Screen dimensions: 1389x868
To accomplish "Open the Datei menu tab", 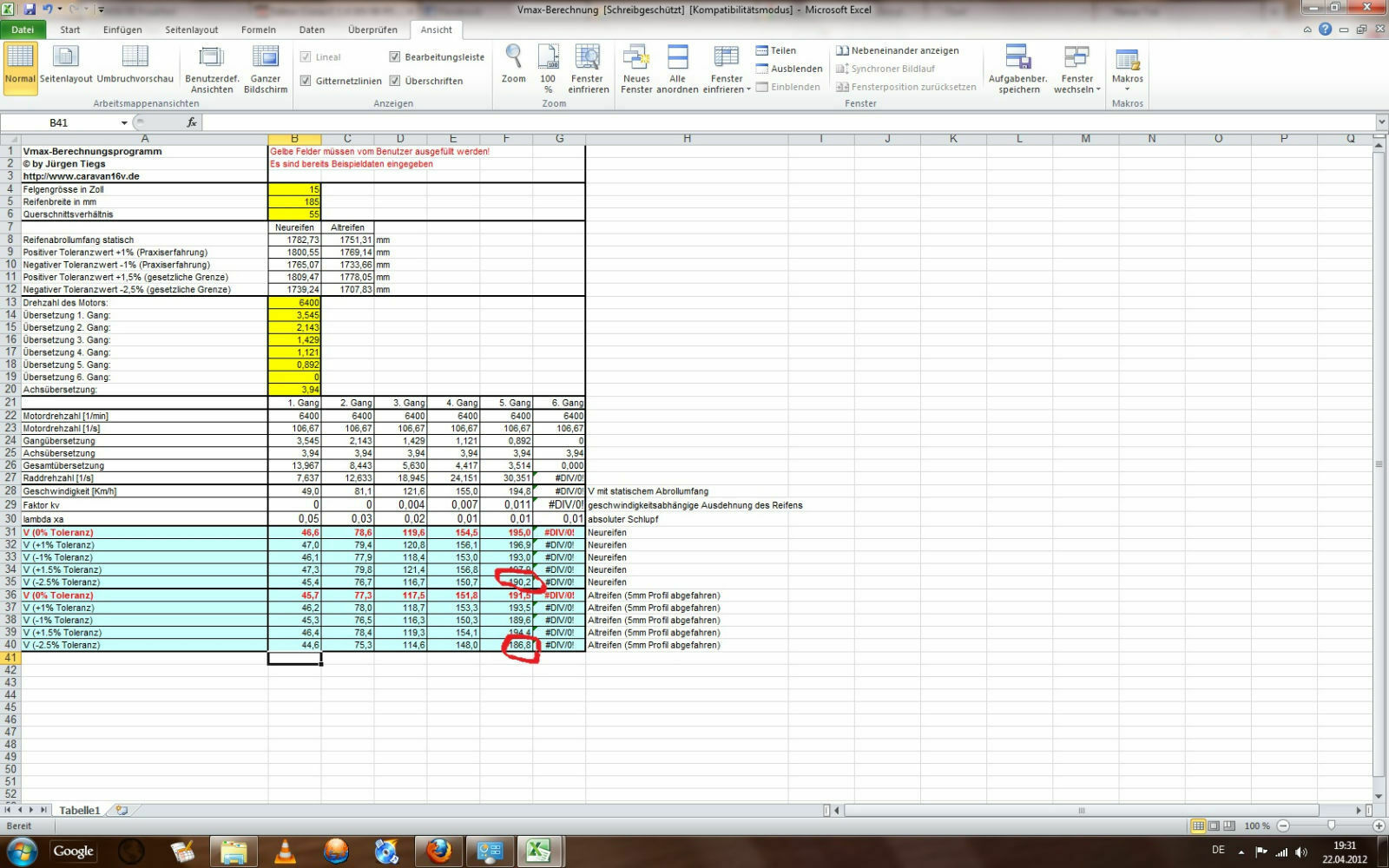I will pyautogui.click(x=23, y=30).
